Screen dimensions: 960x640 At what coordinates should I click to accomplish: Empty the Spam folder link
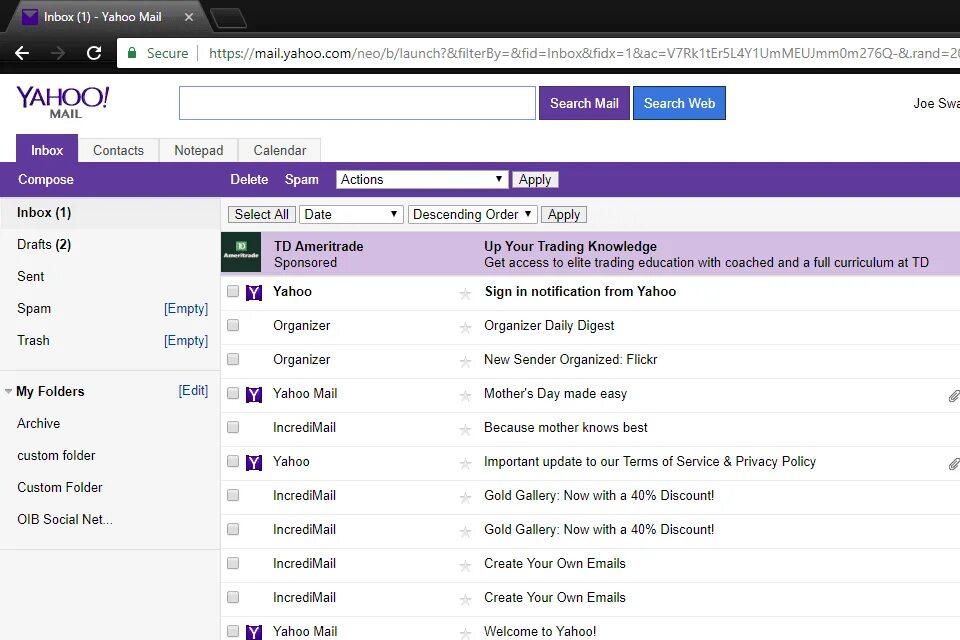click(186, 309)
